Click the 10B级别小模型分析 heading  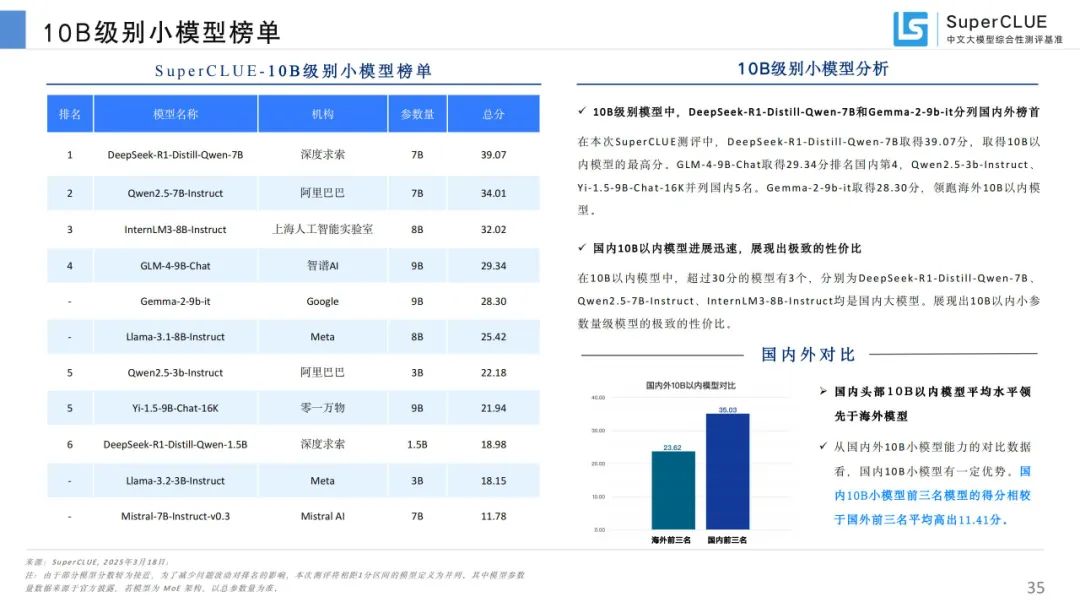tap(813, 69)
